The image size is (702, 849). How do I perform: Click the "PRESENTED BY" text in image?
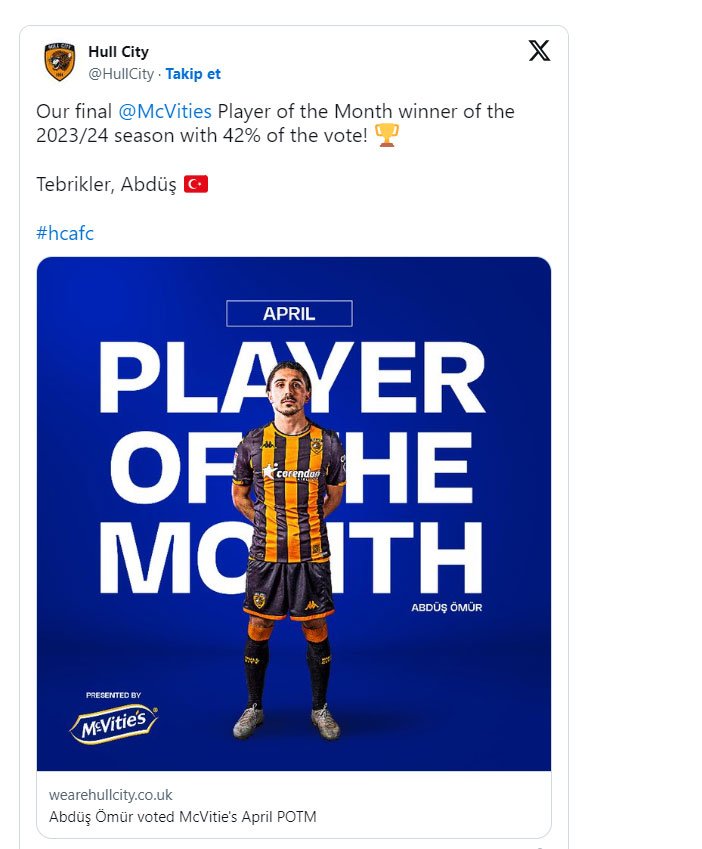click(113, 694)
